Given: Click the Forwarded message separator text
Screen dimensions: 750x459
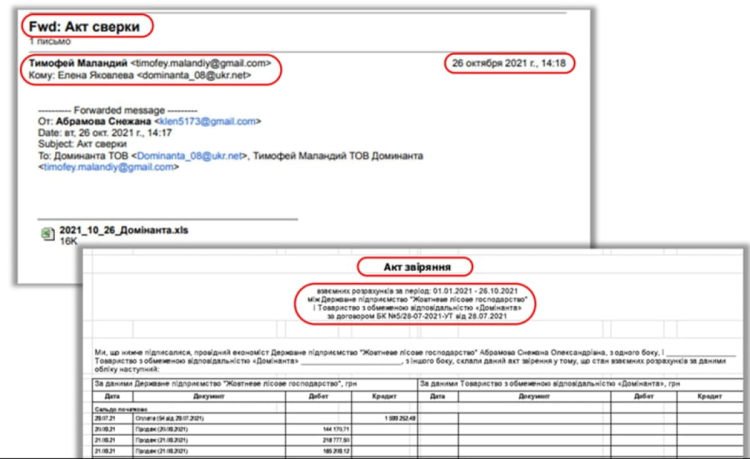Looking at the screenshot, I should 118,110.
